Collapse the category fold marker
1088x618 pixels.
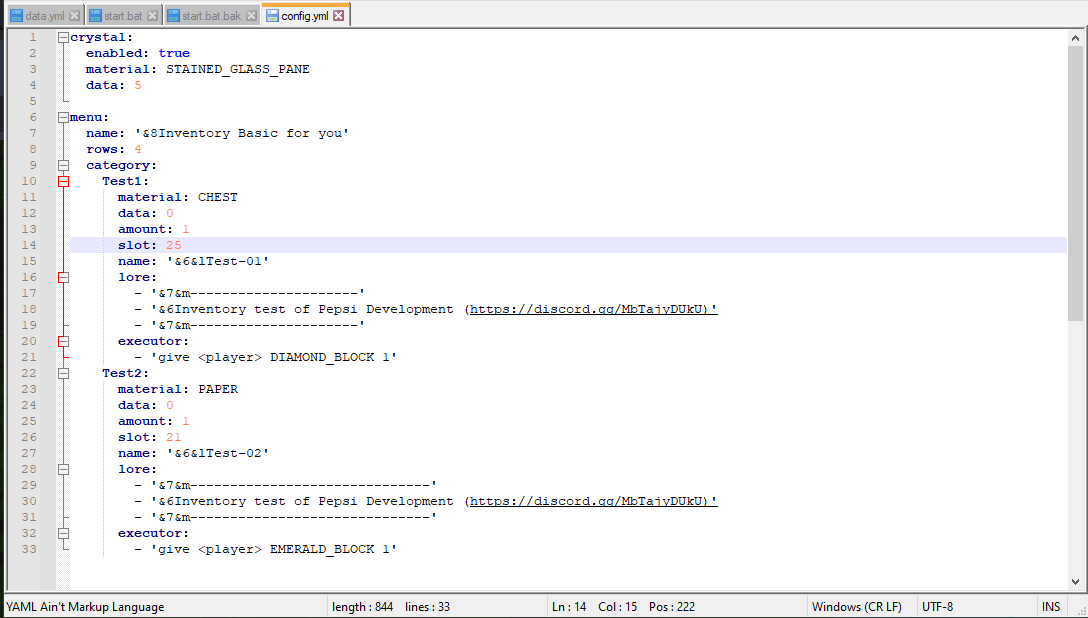tap(63, 165)
